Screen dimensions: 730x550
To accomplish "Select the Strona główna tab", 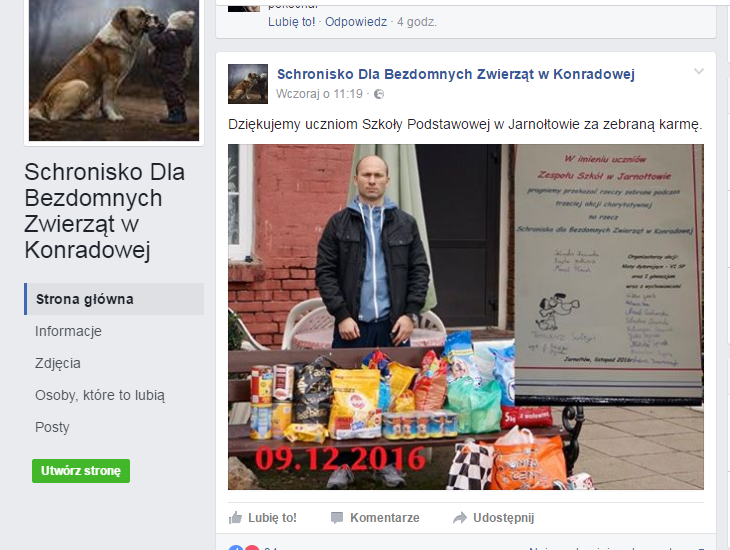I will click(x=114, y=299).
